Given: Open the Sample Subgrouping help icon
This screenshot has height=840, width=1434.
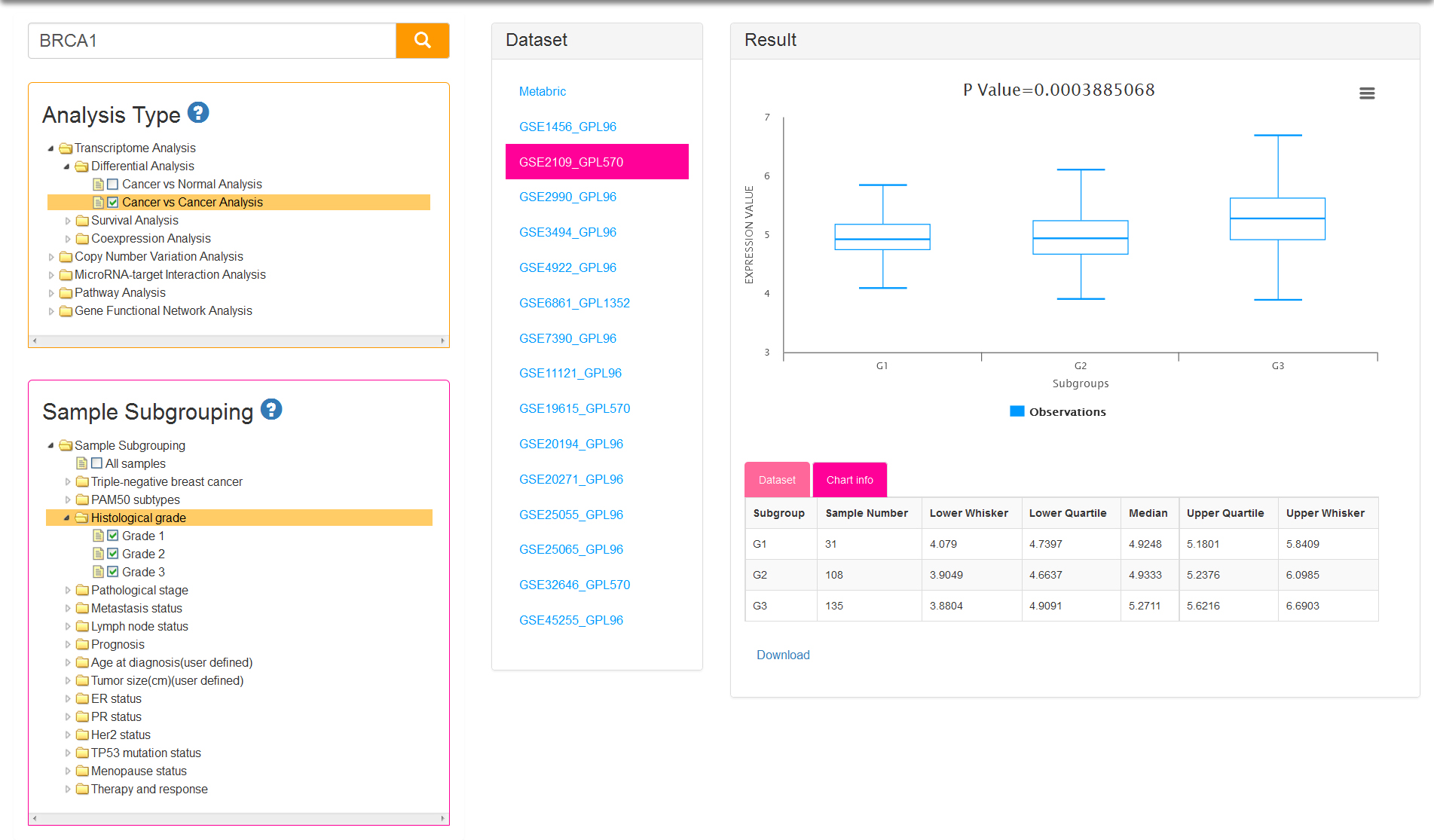Looking at the screenshot, I should coord(271,410).
